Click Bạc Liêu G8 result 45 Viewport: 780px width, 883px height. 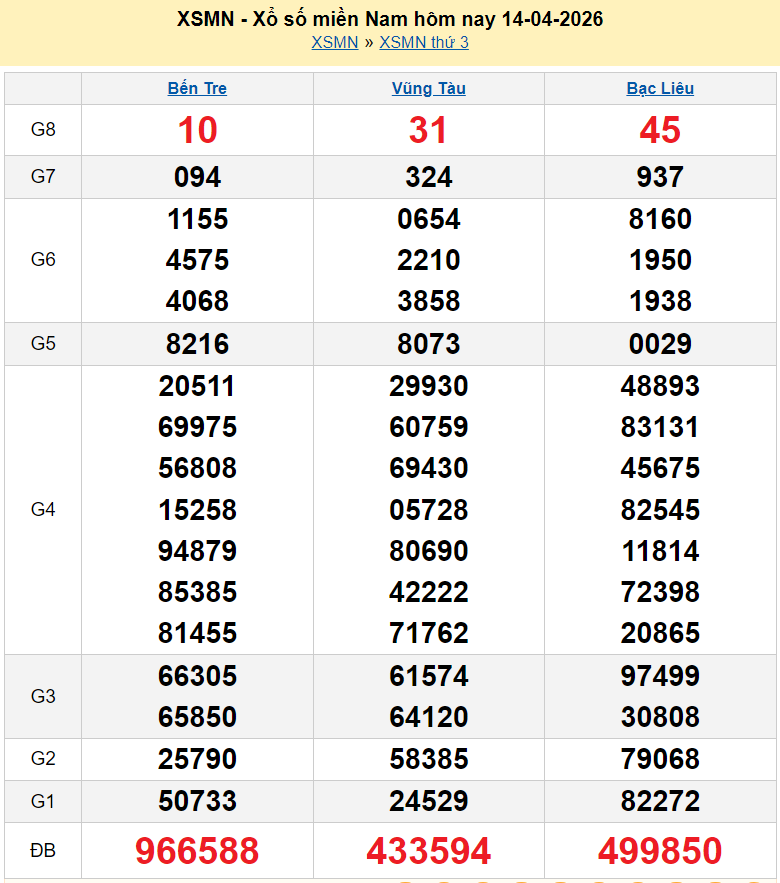point(660,130)
